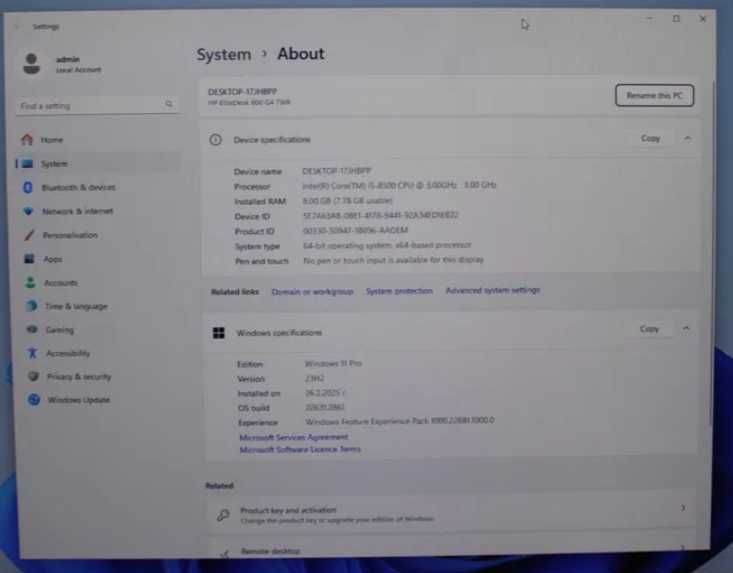Click Rename this PC button

[654, 95]
